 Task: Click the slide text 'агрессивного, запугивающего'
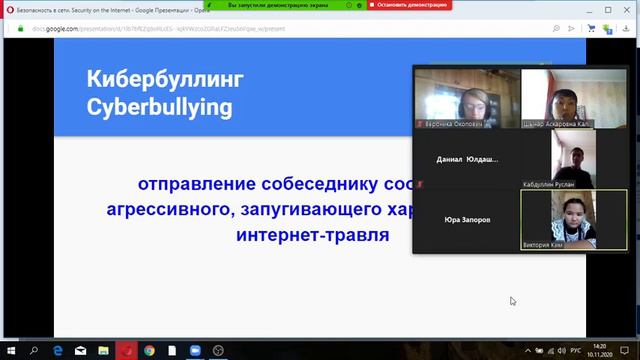244,209
